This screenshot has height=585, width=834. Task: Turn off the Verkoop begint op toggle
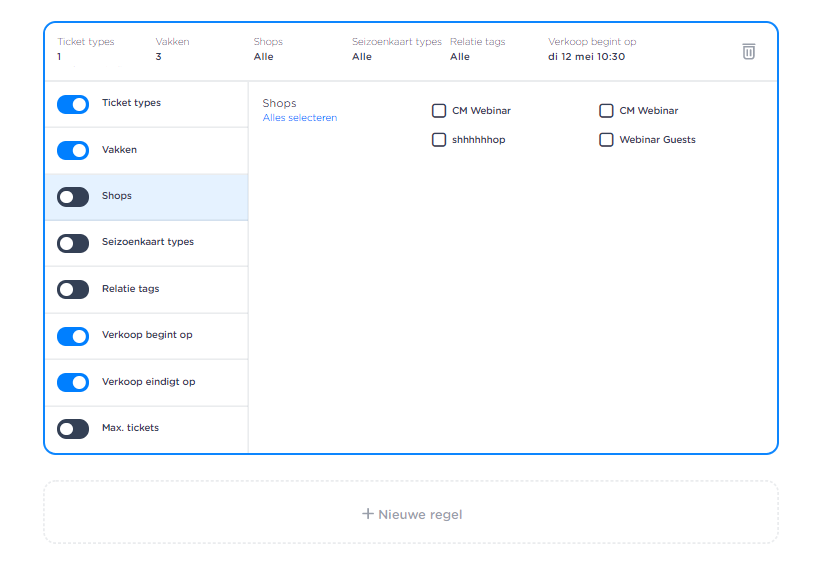(x=73, y=336)
